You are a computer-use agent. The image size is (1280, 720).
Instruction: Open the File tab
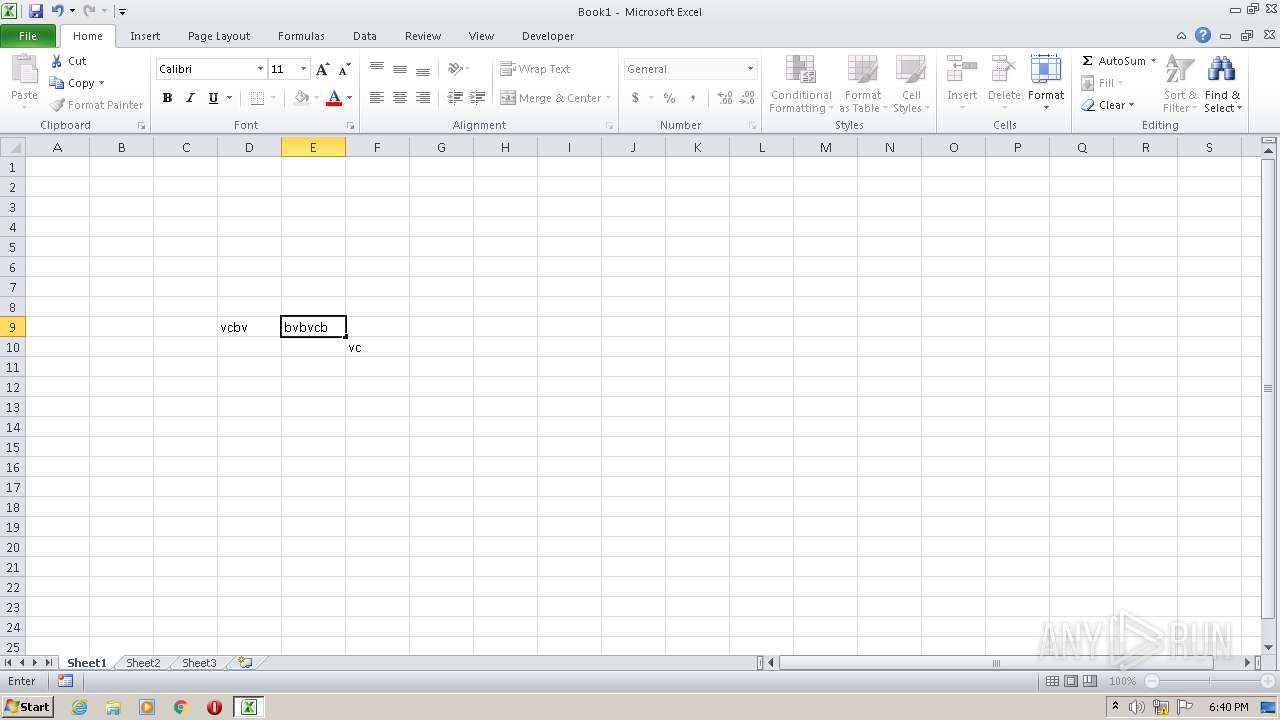coord(28,36)
